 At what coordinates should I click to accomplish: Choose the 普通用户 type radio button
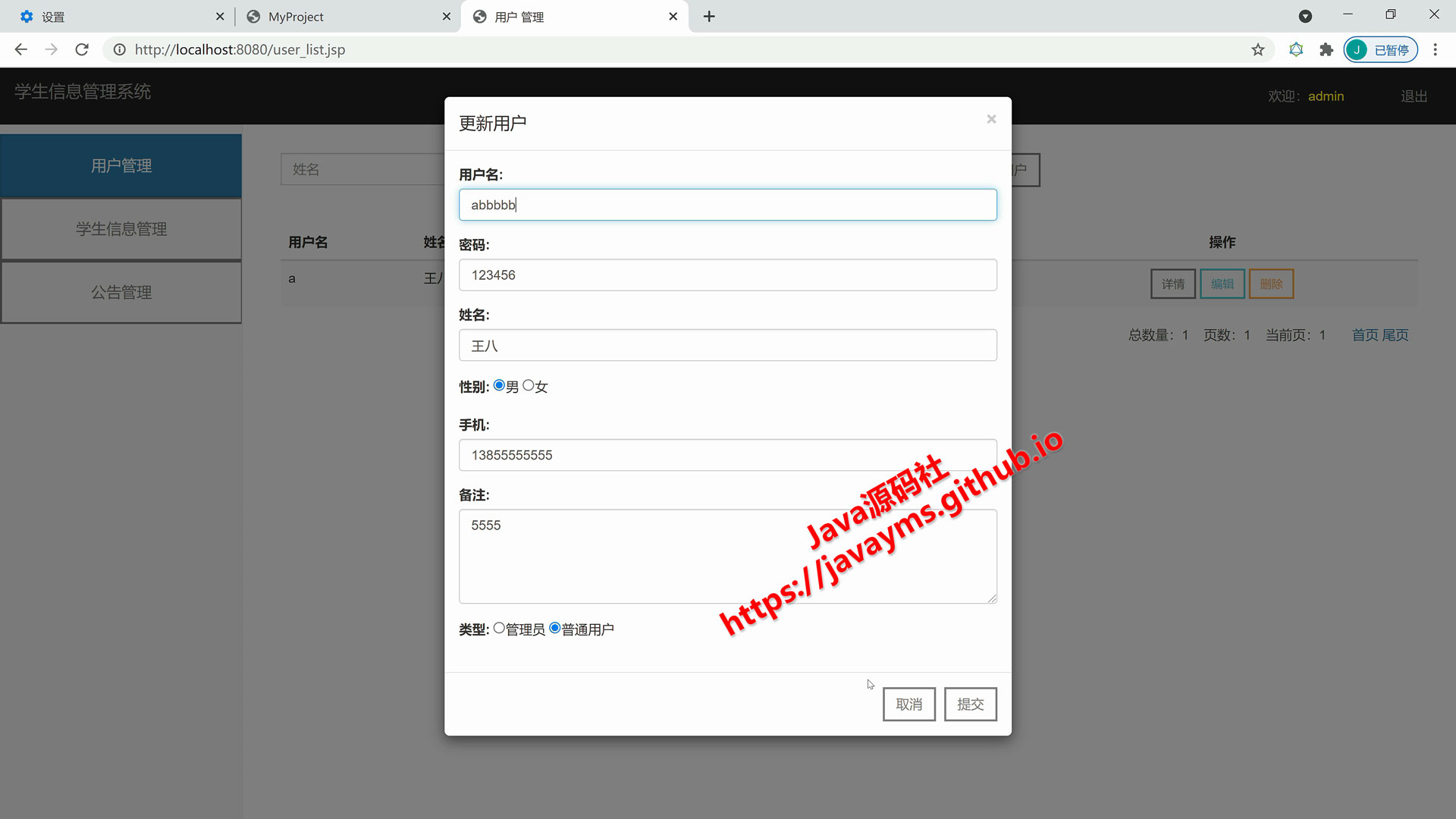click(555, 628)
